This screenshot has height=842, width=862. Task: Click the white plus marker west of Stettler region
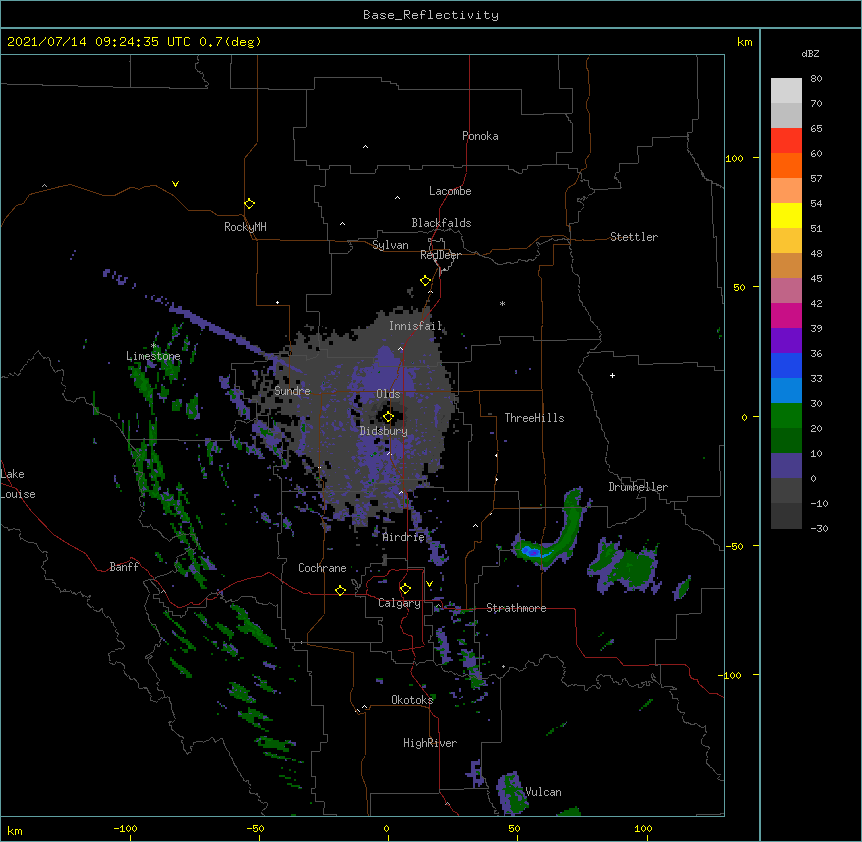612,375
